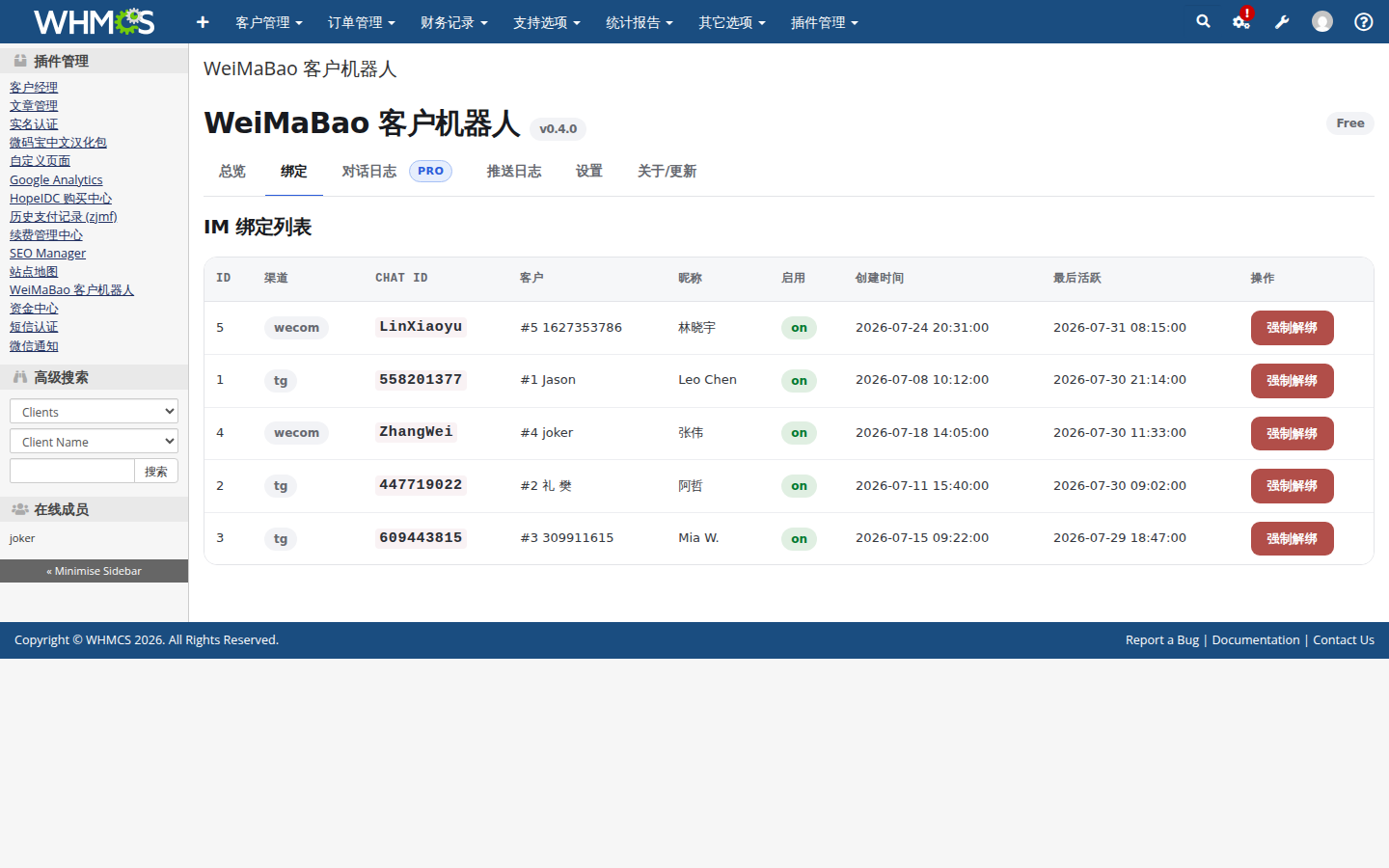The image size is (1389, 868).
Task: Open the Clients search type dropdown
Action: pos(94,411)
